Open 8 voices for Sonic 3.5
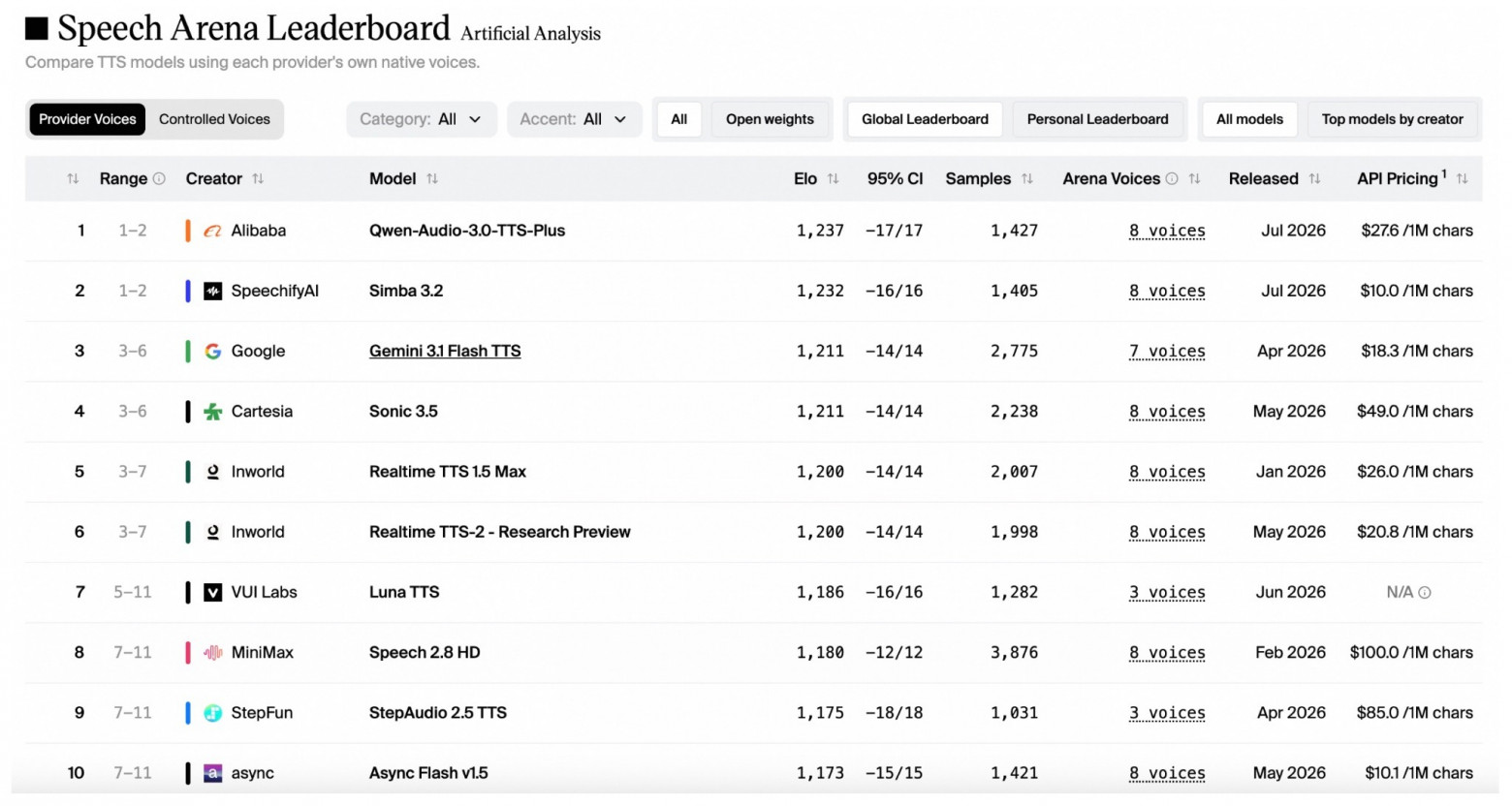 tap(1167, 412)
